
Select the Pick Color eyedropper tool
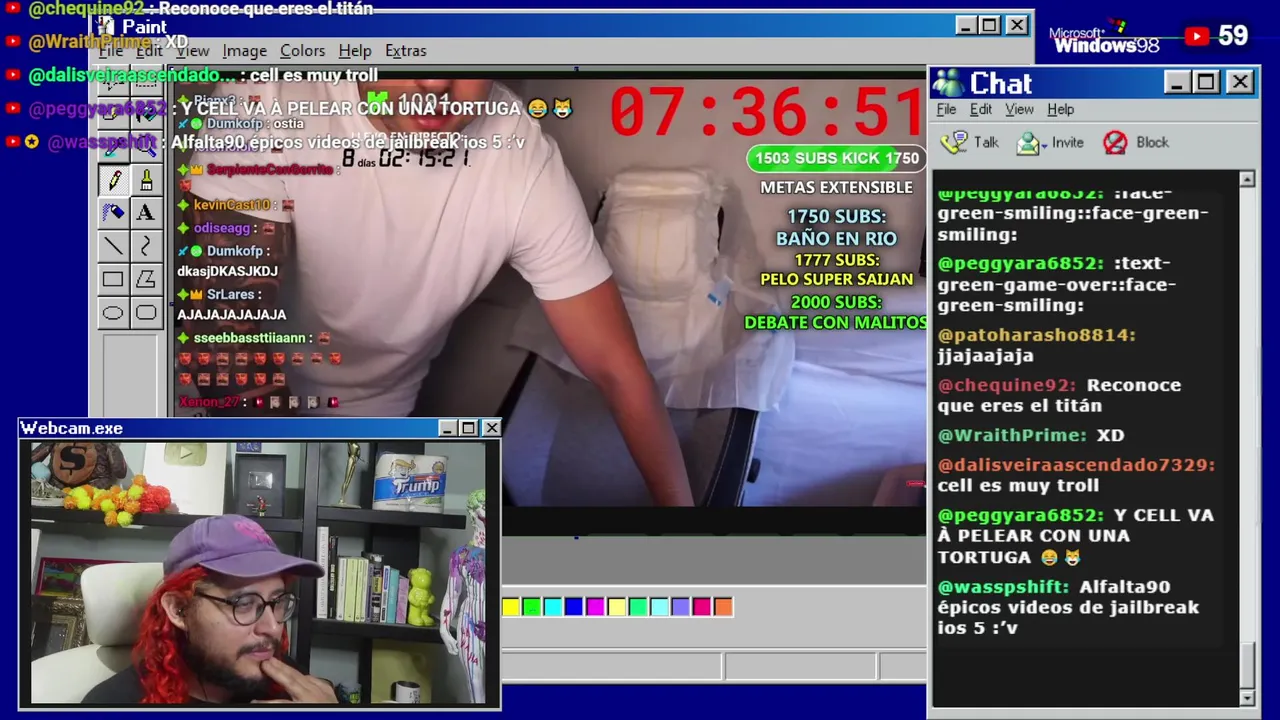pyautogui.click(x=113, y=147)
